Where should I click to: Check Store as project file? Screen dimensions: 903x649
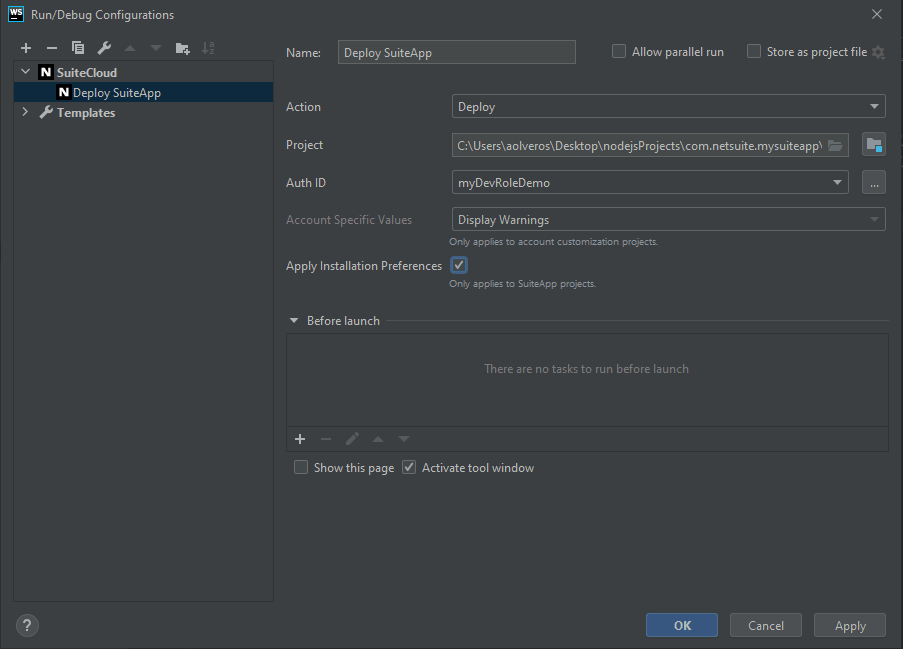tap(754, 52)
